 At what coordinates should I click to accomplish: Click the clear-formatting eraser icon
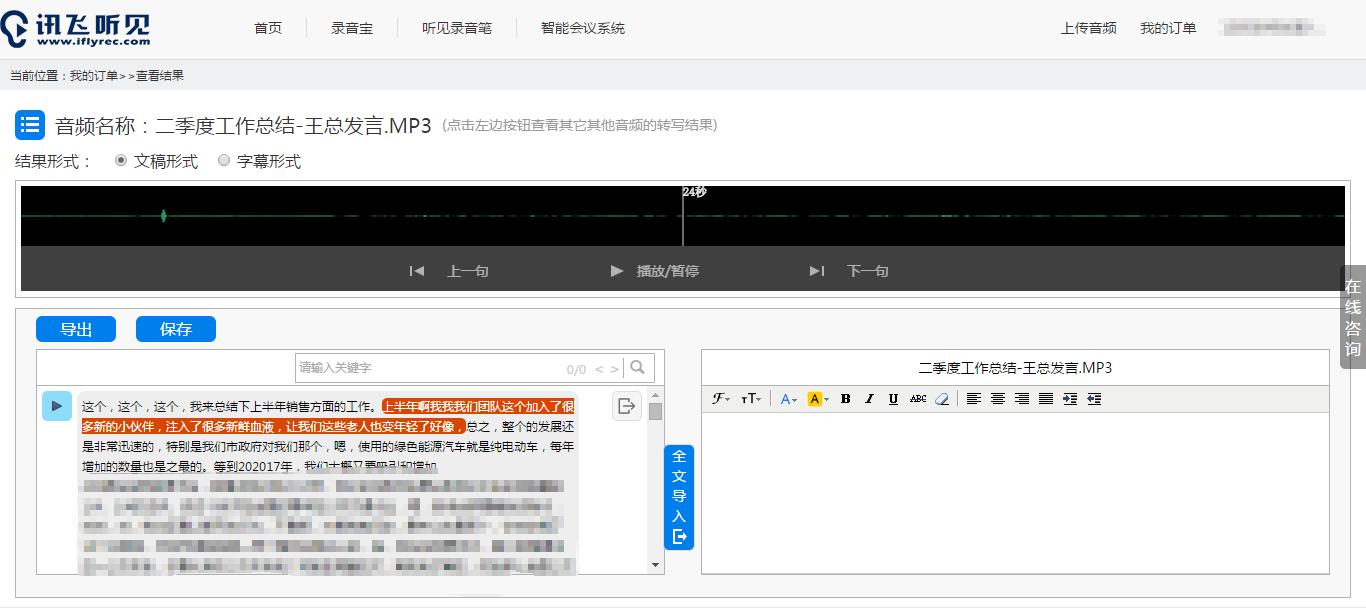[x=941, y=398]
